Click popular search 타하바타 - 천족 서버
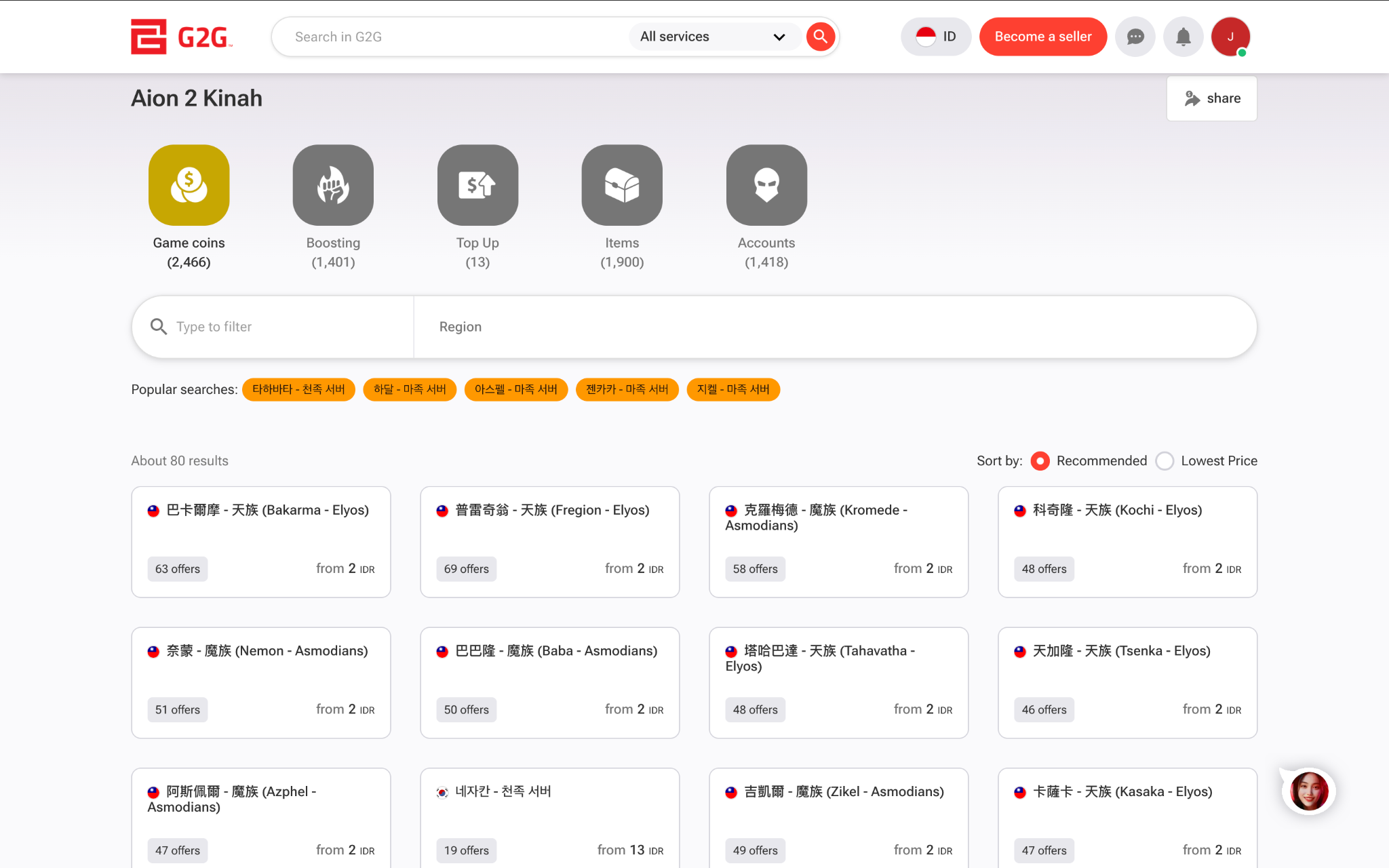Image resolution: width=1389 pixels, height=868 pixels. tap(298, 389)
